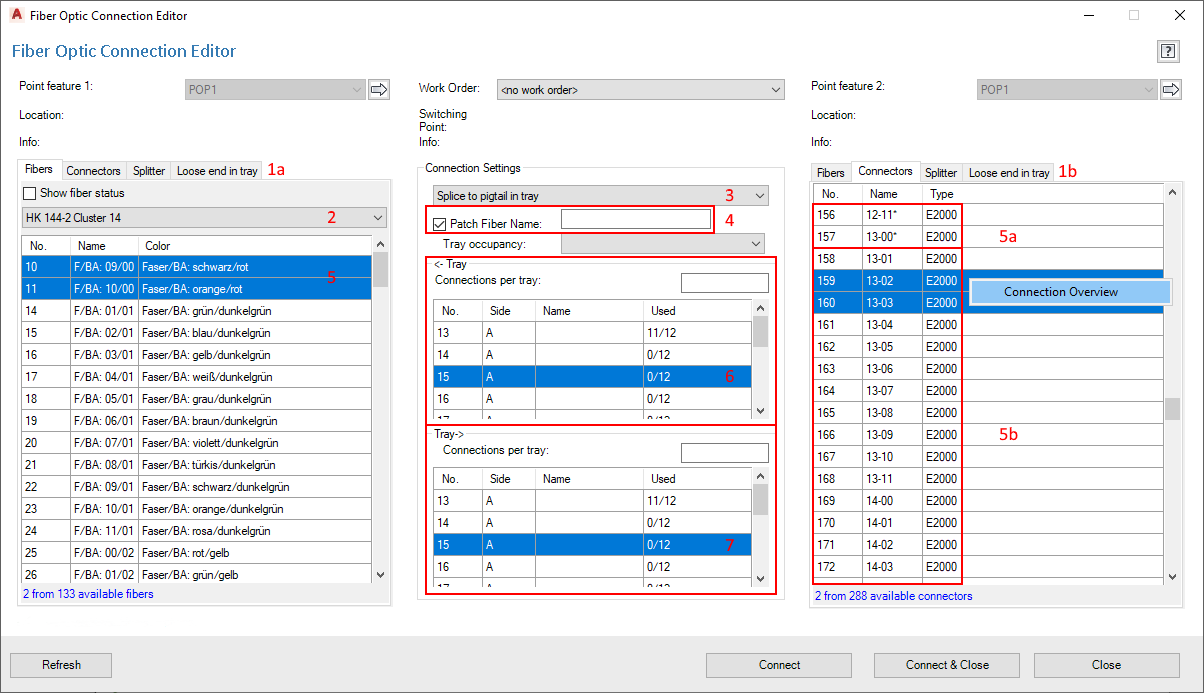Click the Connect & Close button
Image resolution: width=1204 pixels, height=693 pixels.
947,665
